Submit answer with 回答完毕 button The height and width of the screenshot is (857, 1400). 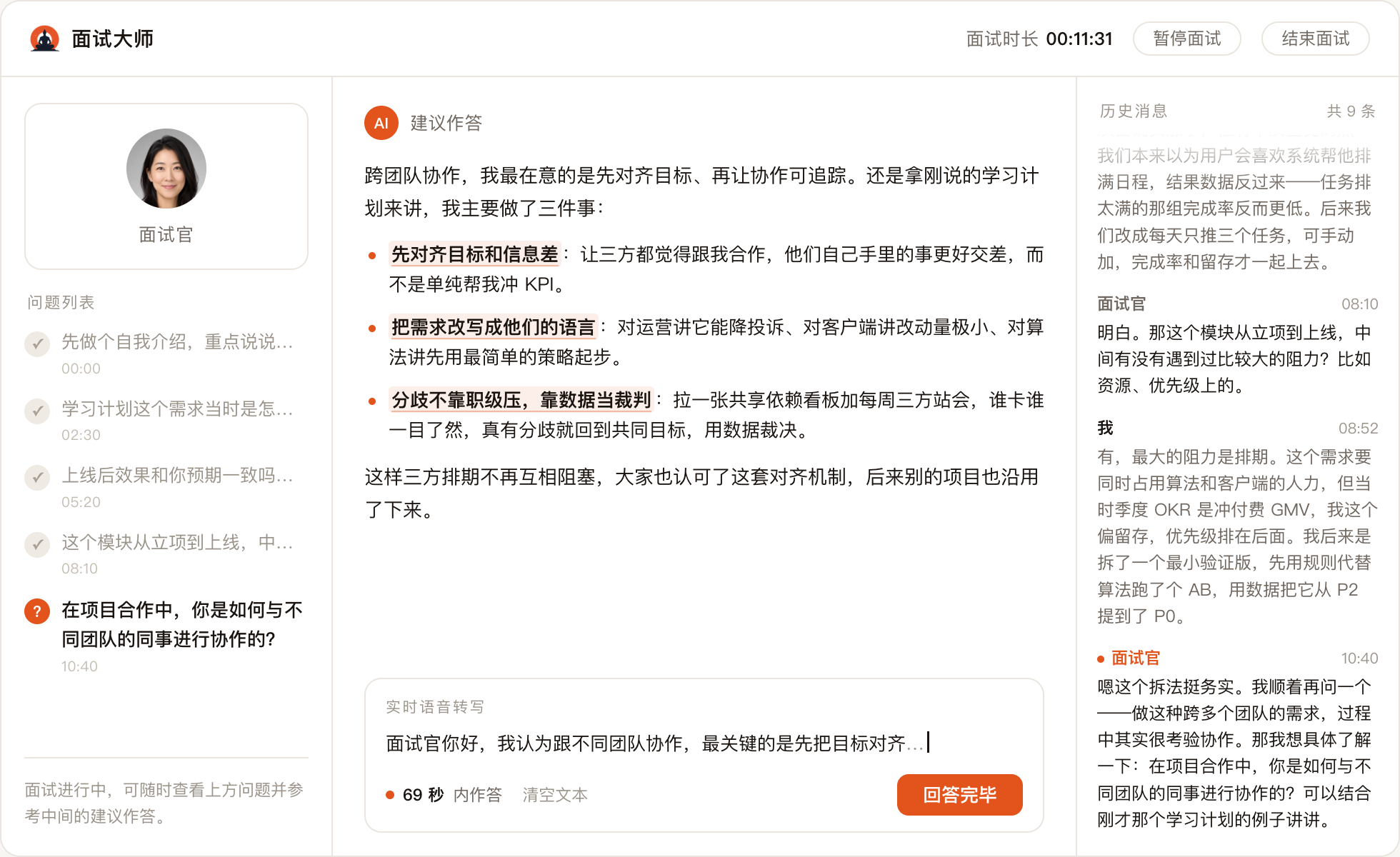(x=959, y=795)
